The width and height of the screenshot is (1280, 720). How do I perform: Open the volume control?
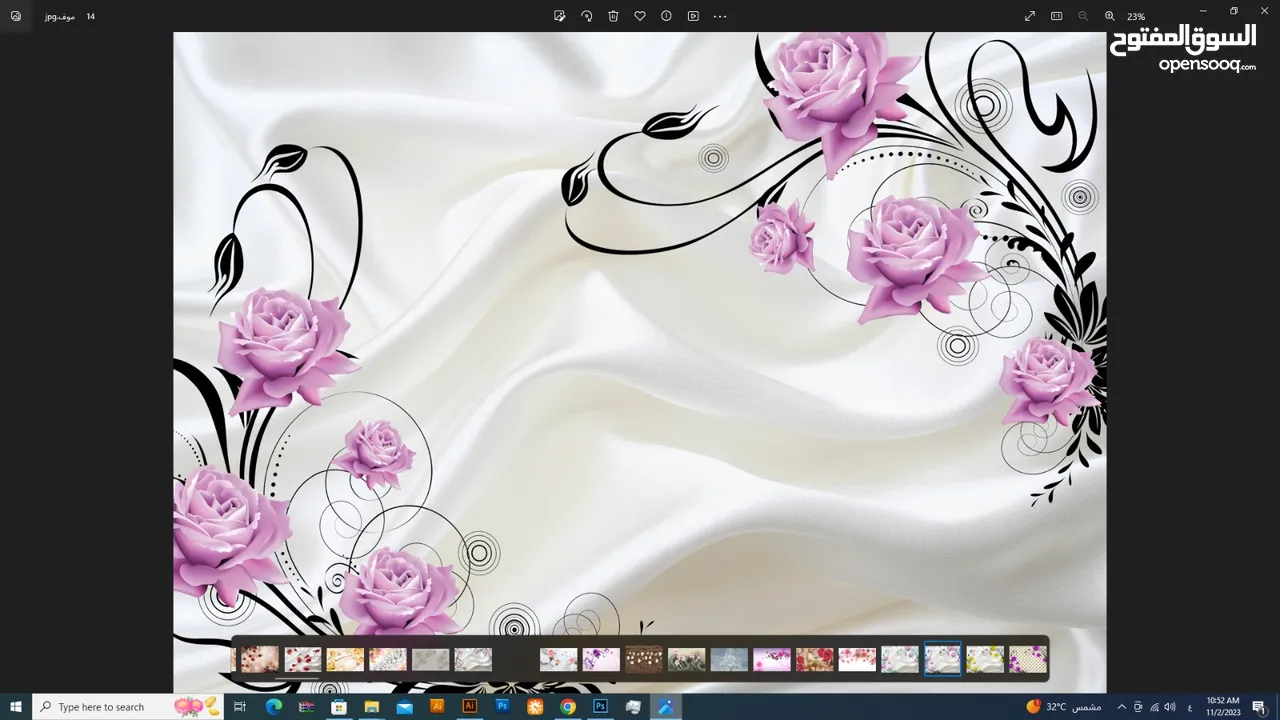tap(1169, 707)
